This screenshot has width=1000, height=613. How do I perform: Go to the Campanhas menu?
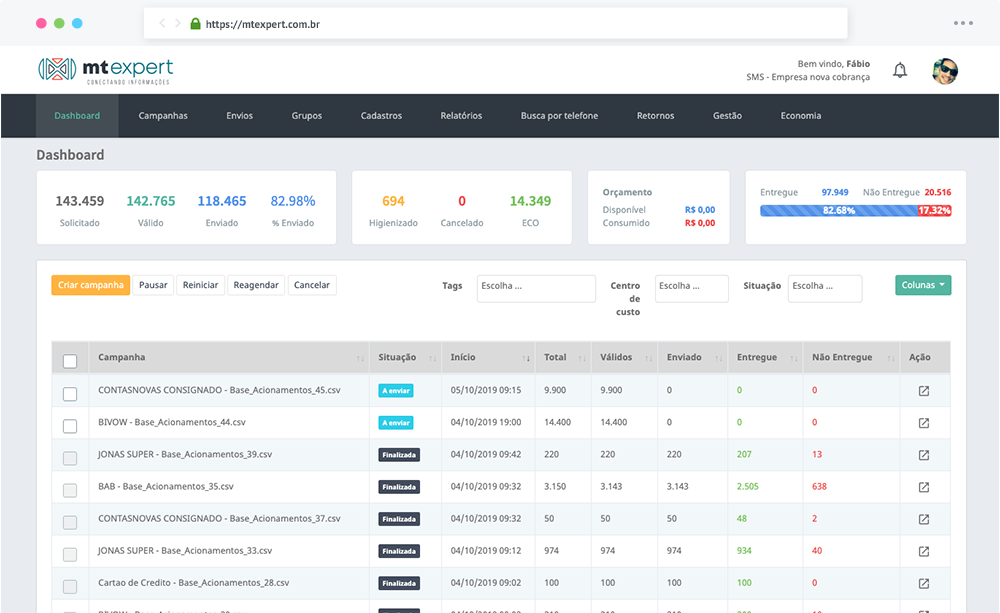pyautogui.click(x=163, y=116)
